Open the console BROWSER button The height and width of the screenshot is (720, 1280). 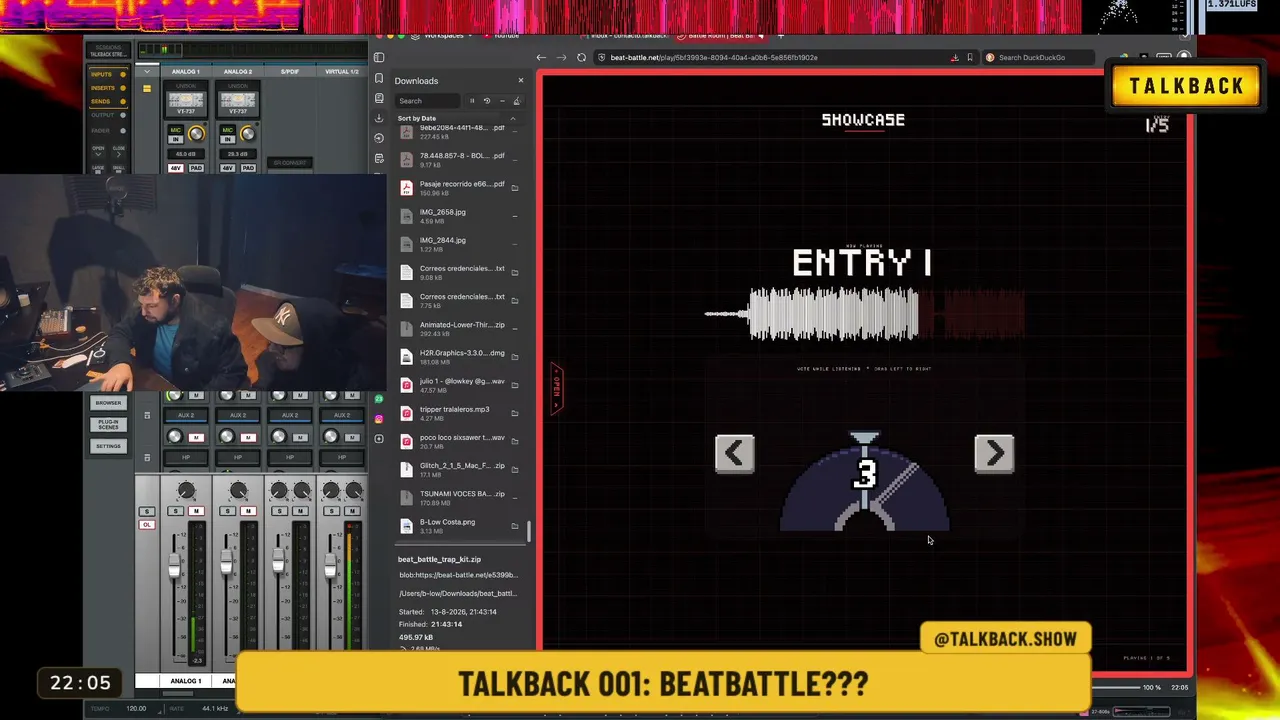coord(108,403)
